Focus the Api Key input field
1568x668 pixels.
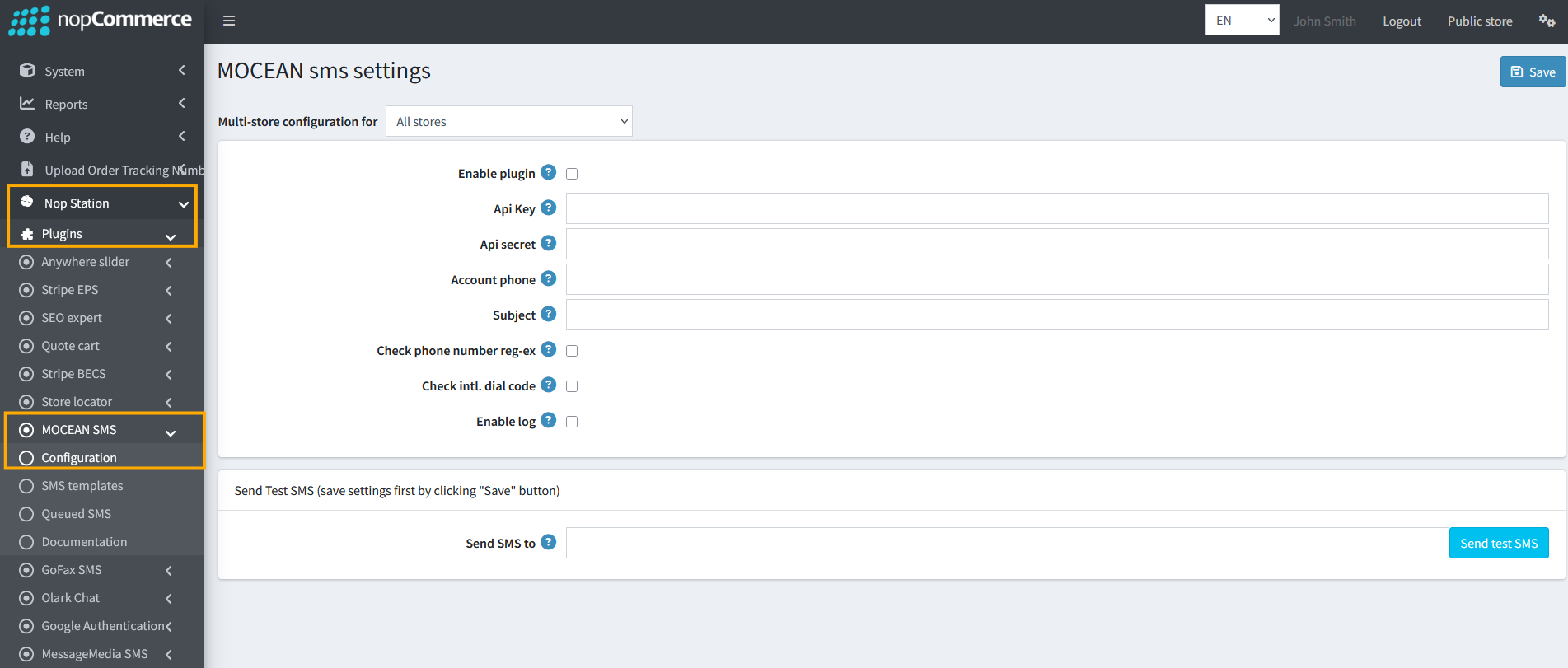[1057, 208]
